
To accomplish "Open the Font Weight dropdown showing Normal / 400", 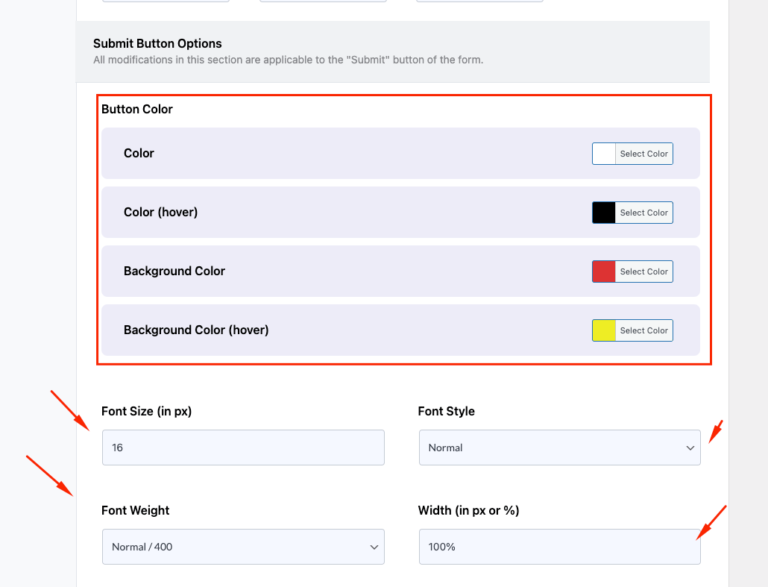I will [x=243, y=547].
